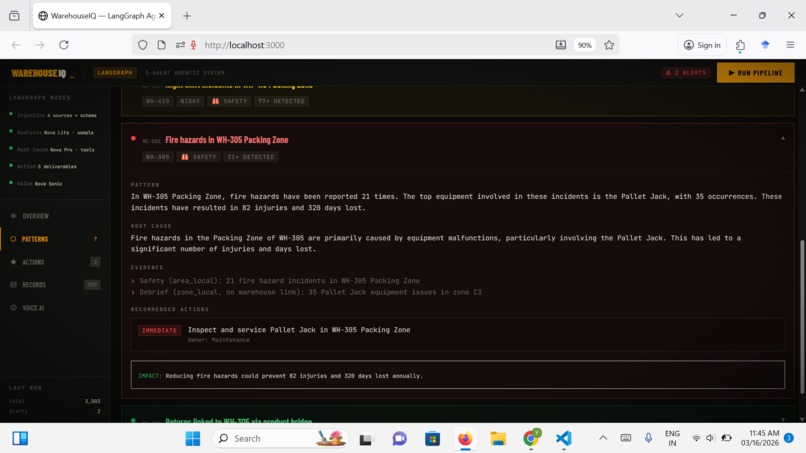This screenshot has width=806, height=453.
Task: Open the Overview section in sidebar
Action: click(x=35, y=216)
